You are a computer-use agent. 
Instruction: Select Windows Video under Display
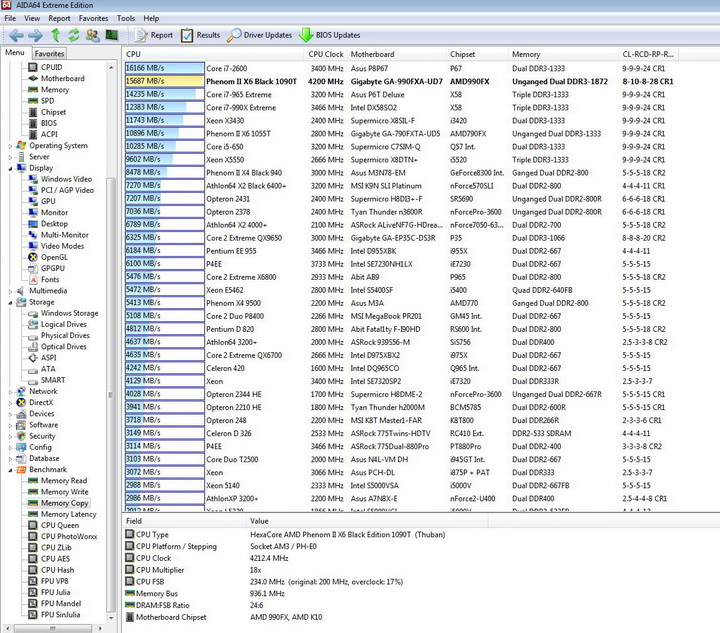(66, 179)
